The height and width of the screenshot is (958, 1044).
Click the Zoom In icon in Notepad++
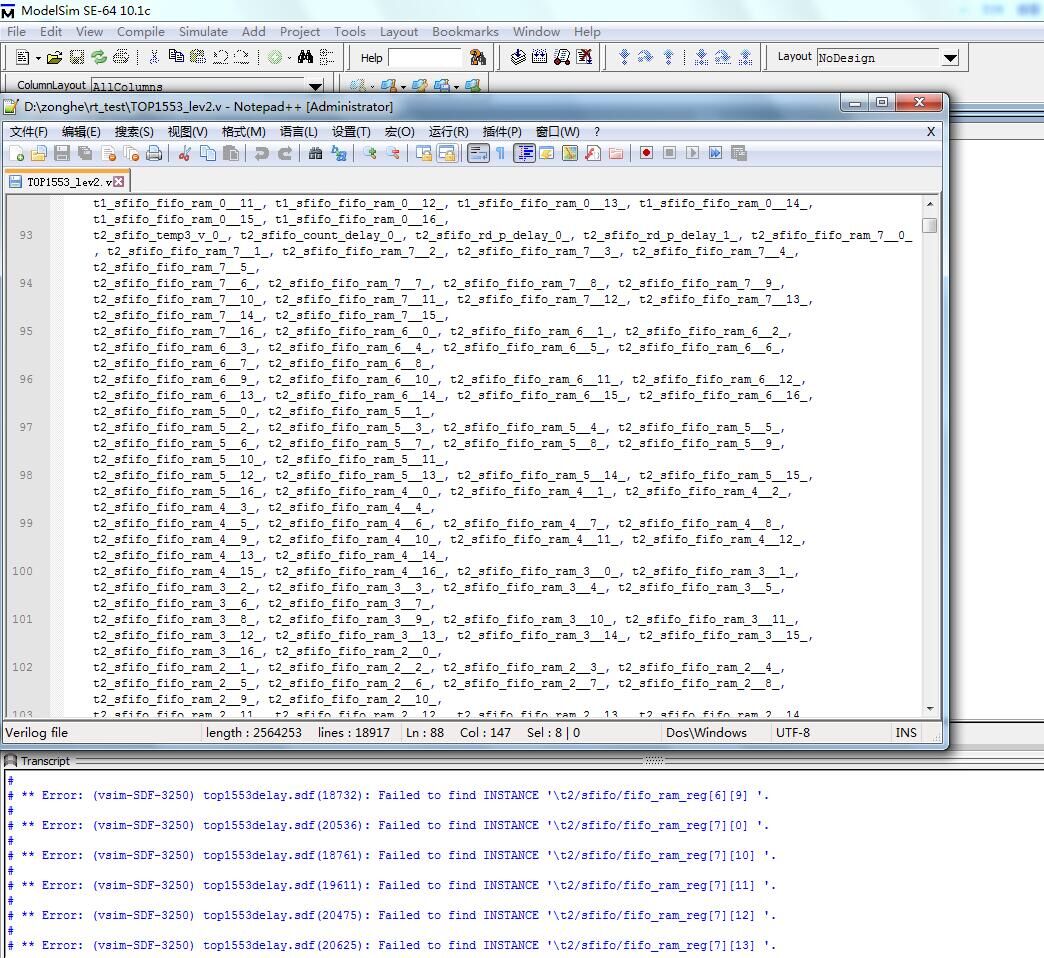[x=370, y=153]
